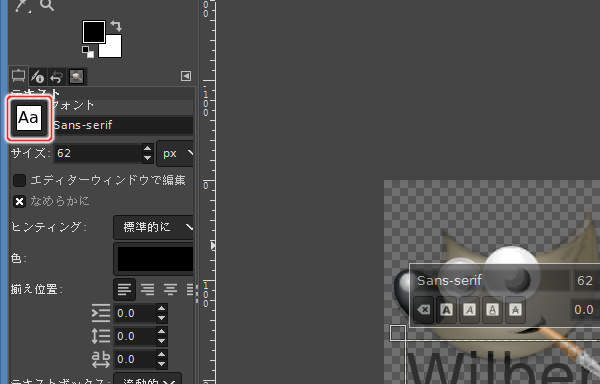Open the text box mode dropdown 流動的

click(x=147, y=379)
